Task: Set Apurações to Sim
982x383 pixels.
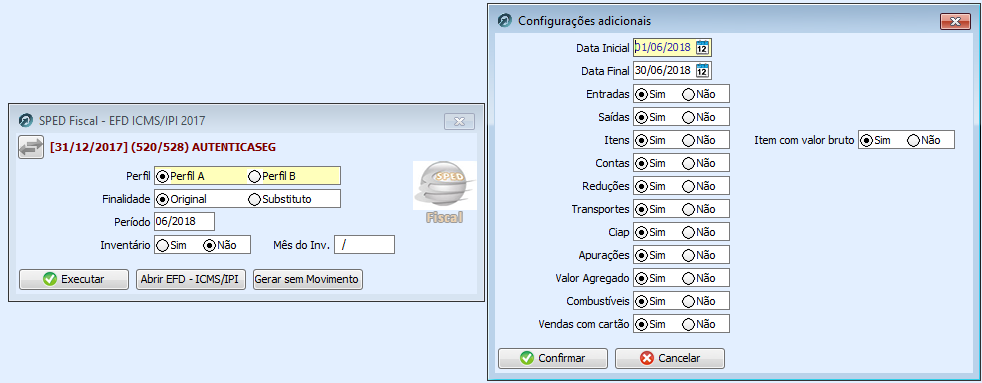Action: coord(650,255)
